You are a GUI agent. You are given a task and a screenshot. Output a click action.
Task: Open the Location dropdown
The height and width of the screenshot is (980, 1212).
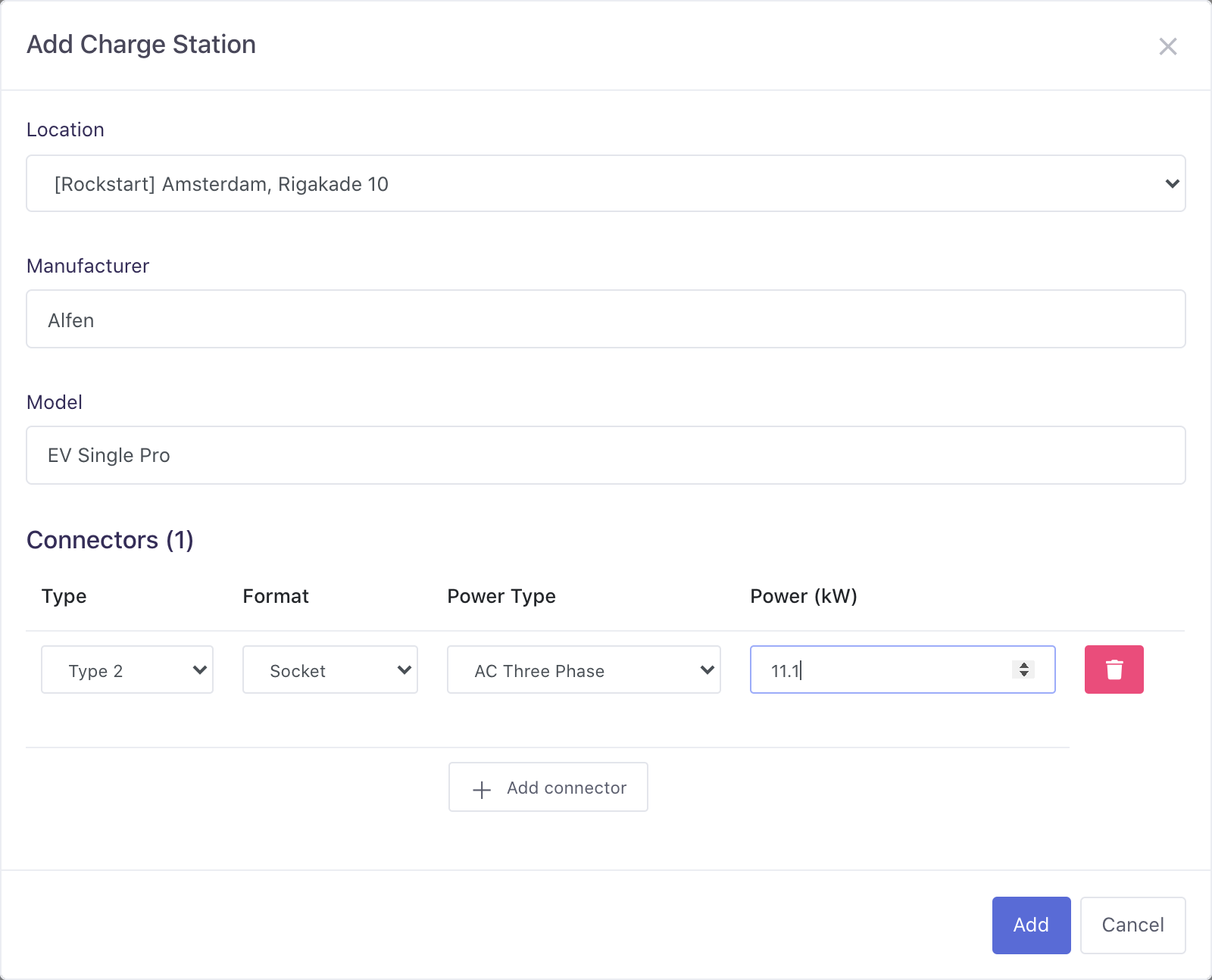606,183
